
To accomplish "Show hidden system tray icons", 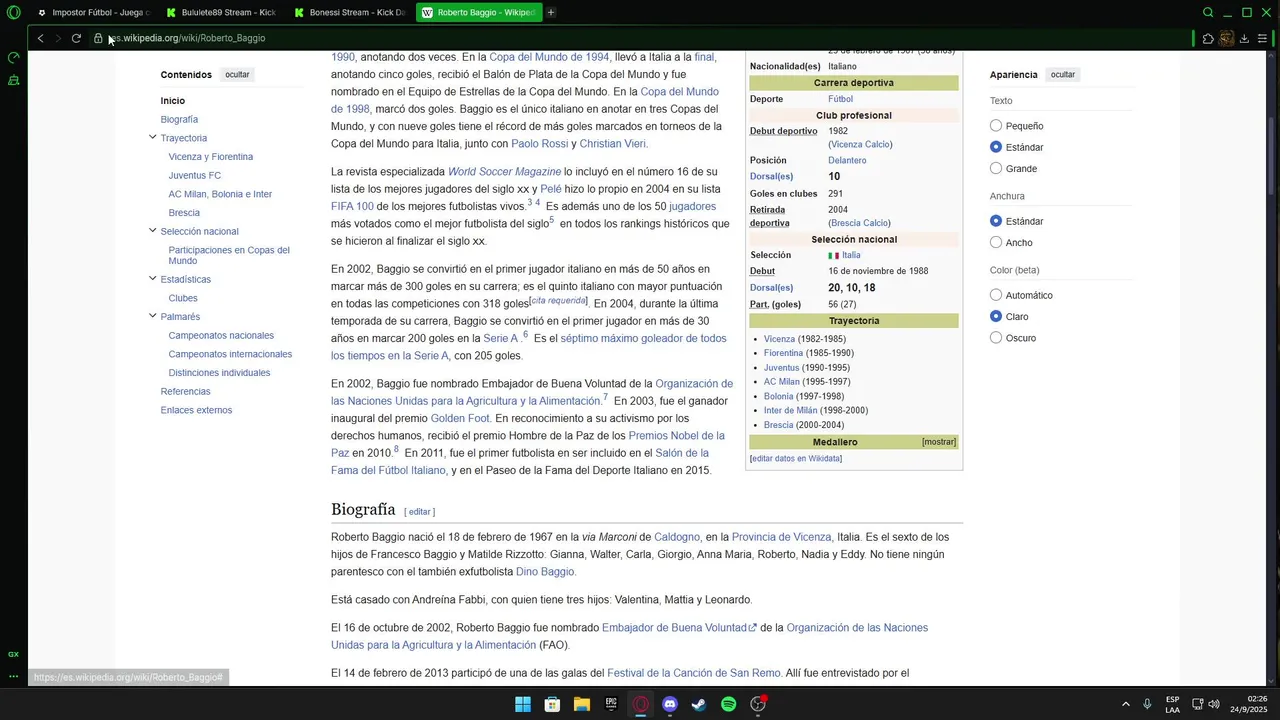I will pos(1125,704).
